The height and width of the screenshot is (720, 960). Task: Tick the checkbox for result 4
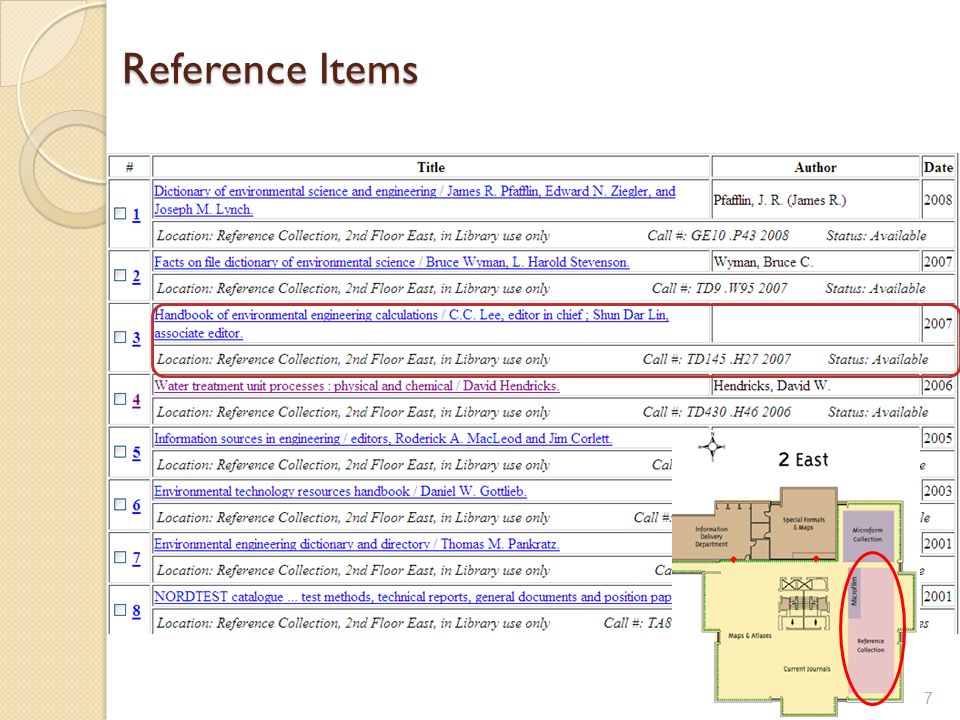point(121,399)
